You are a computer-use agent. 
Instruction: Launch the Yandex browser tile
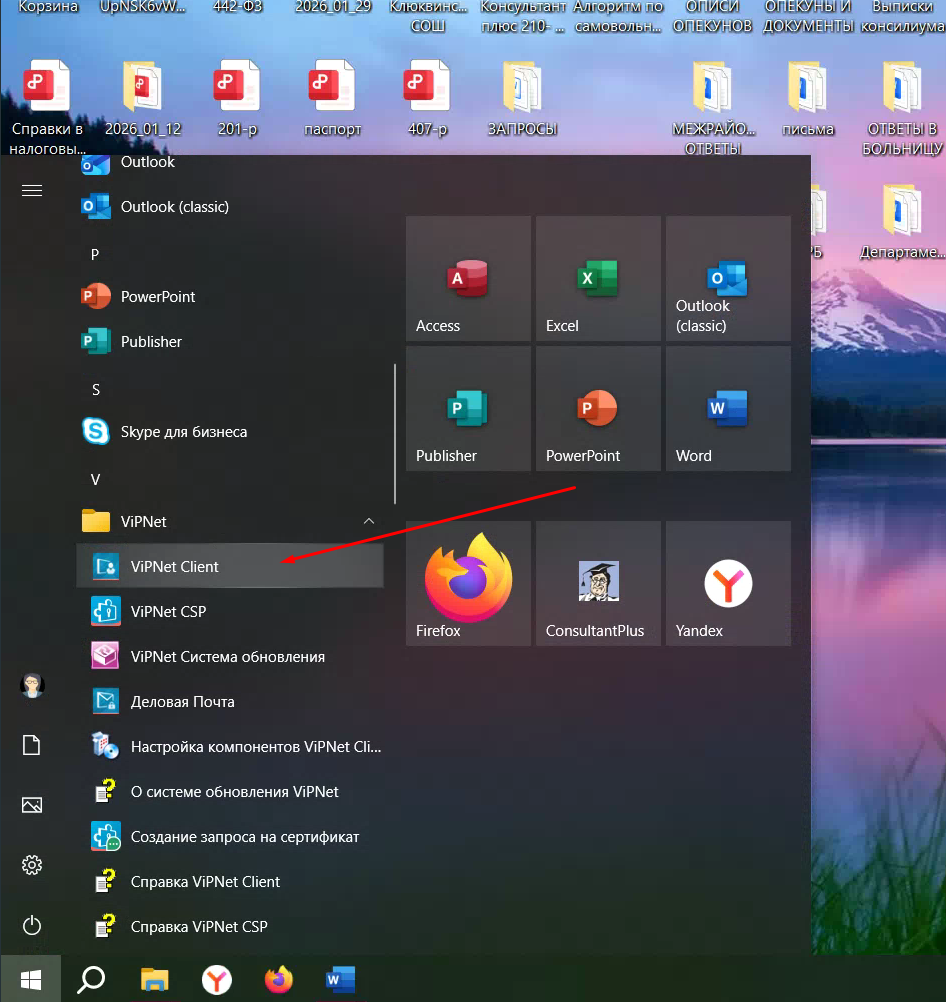tap(728, 583)
